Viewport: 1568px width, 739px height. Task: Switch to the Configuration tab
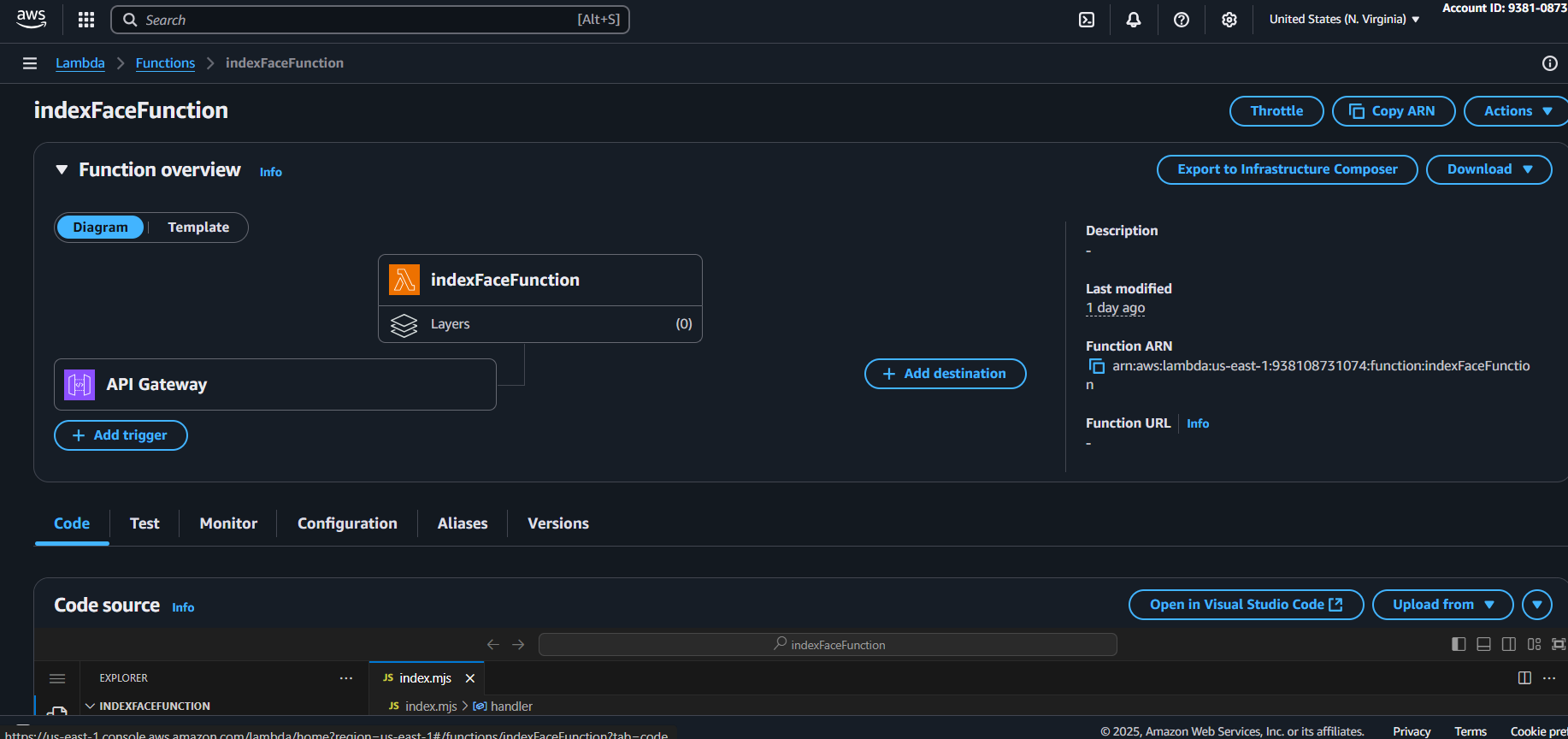click(x=347, y=523)
